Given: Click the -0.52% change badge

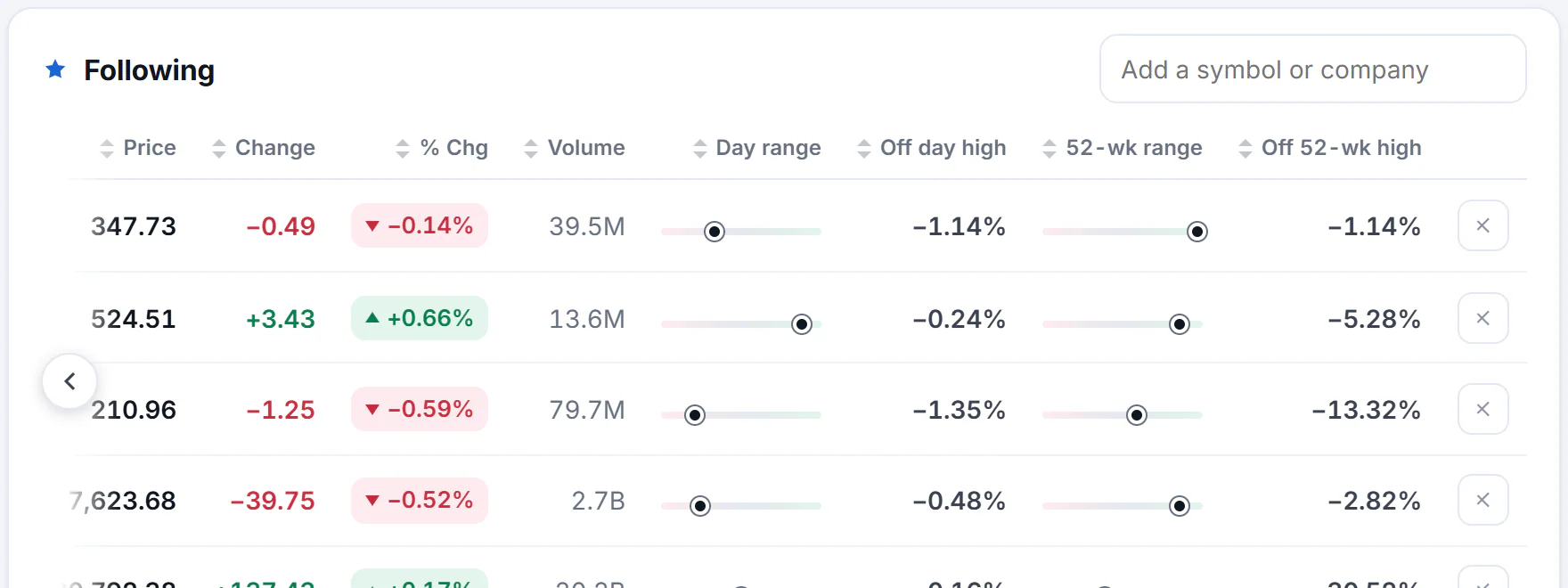Looking at the screenshot, I should [x=420, y=500].
